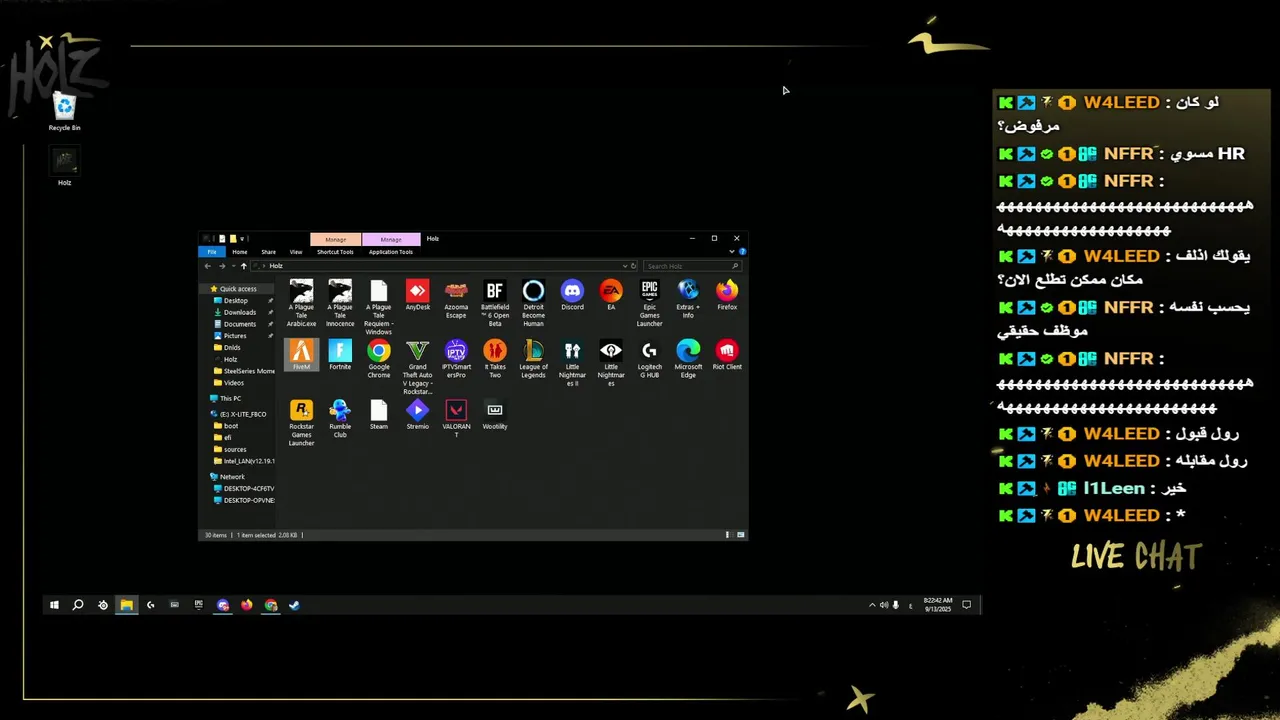Select the A Plague Tale Requiem file
Viewport: 1280px width, 720px height.
coord(379,307)
